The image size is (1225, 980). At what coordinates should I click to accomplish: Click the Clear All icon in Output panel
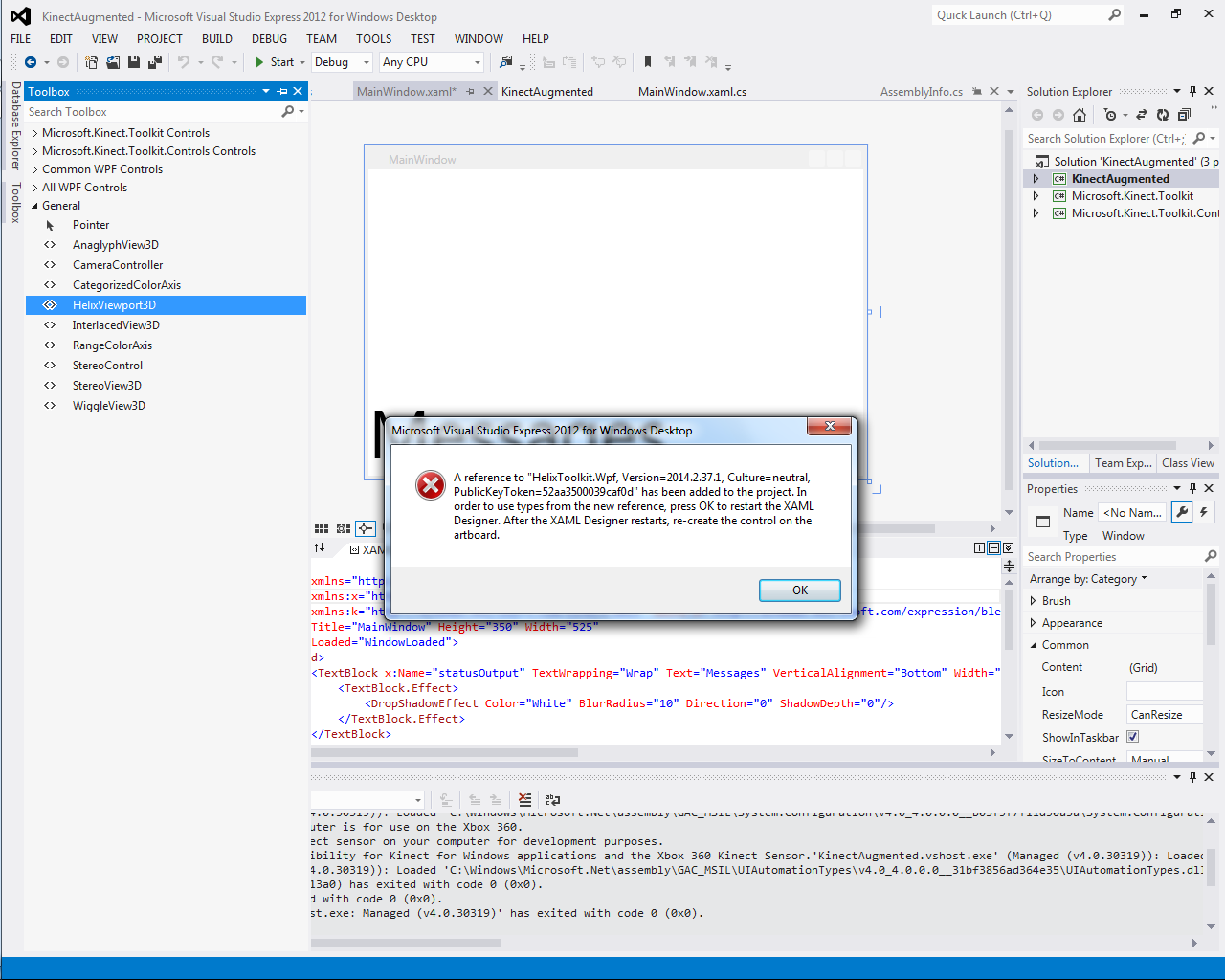(524, 800)
